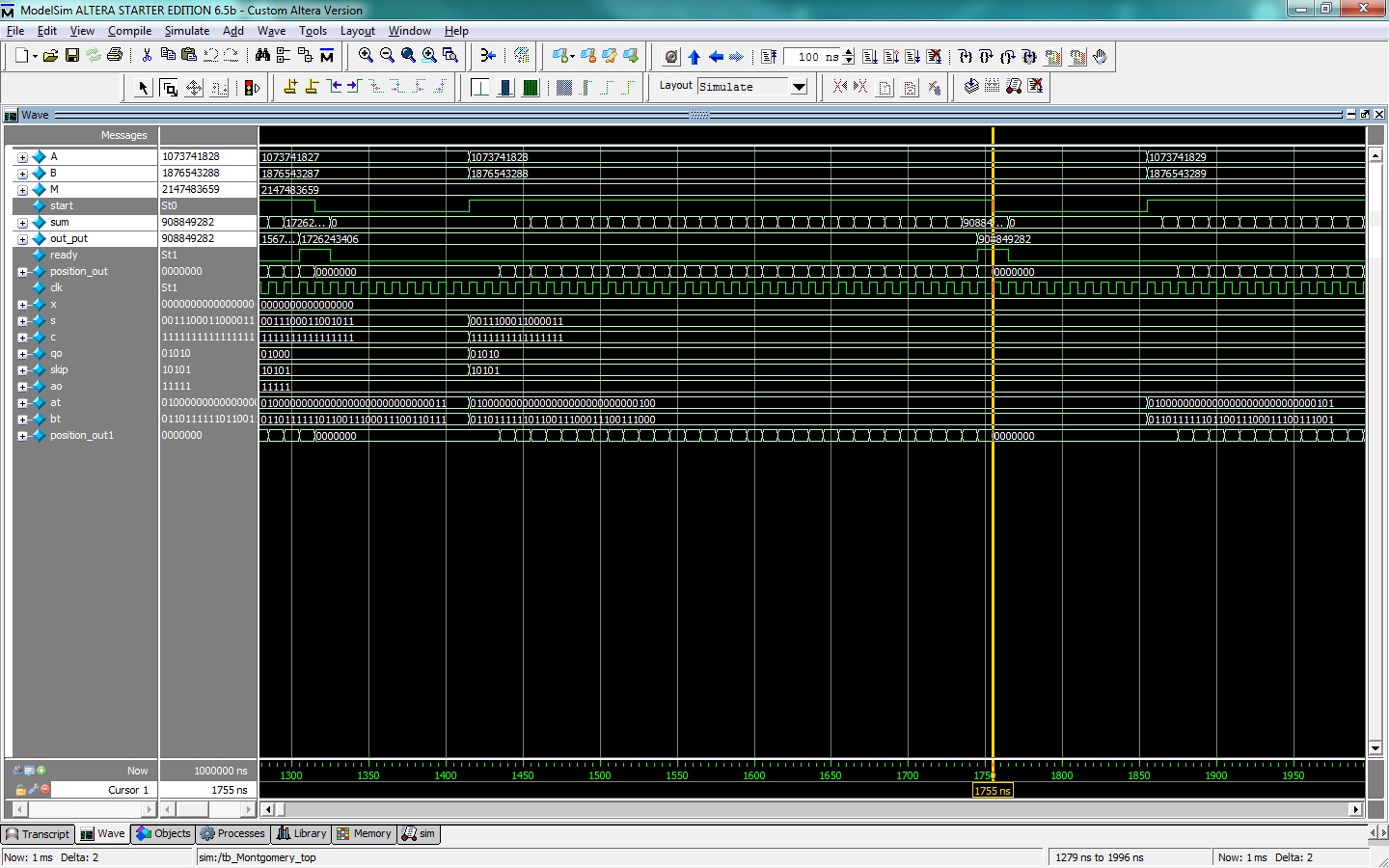The height and width of the screenshot is (868, 1389).
Task: Select the Zoom Mode box tool
Action: click(x=169, y=88)
